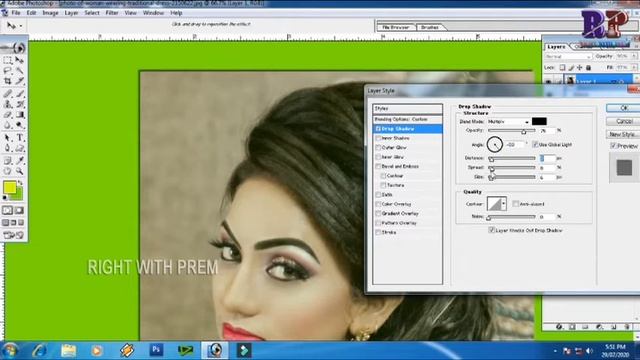Click Cancel in Layer Style dialog
Screen dimensions: 640x360
(623, 121)
